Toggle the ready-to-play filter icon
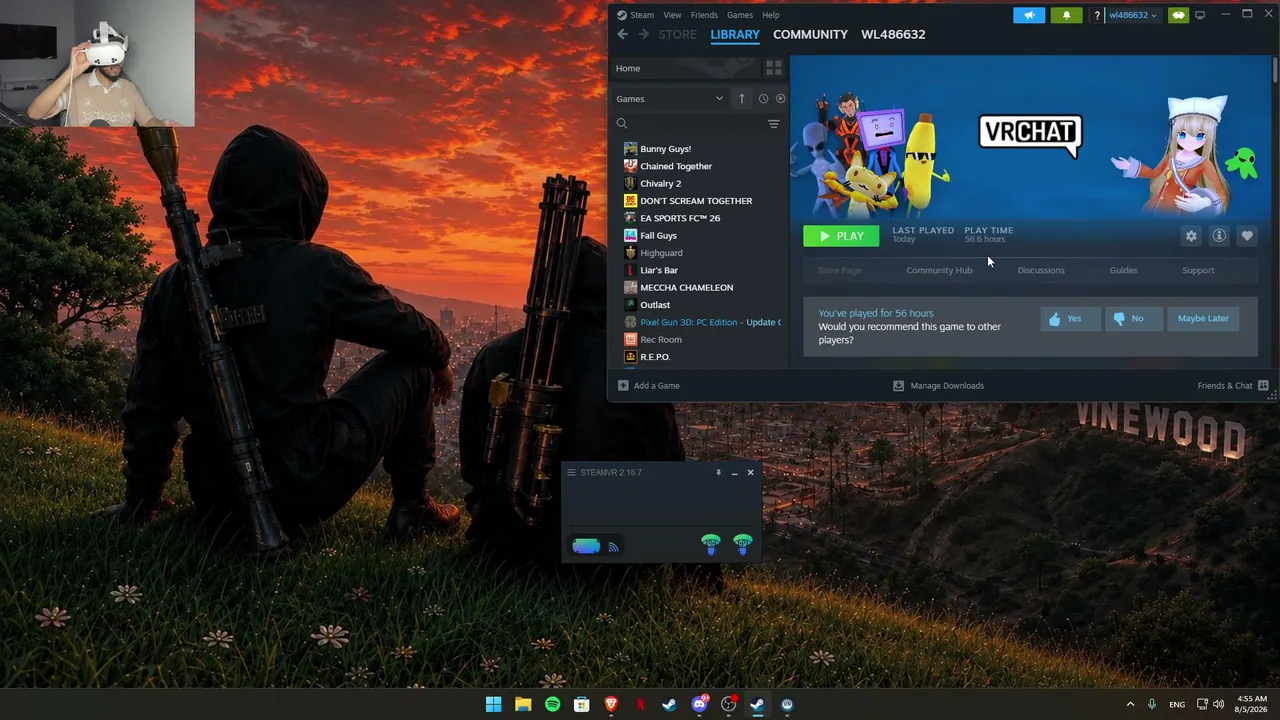Image resolution: width=1280 pixels, height=720 pixels. (x=780, y=99)
